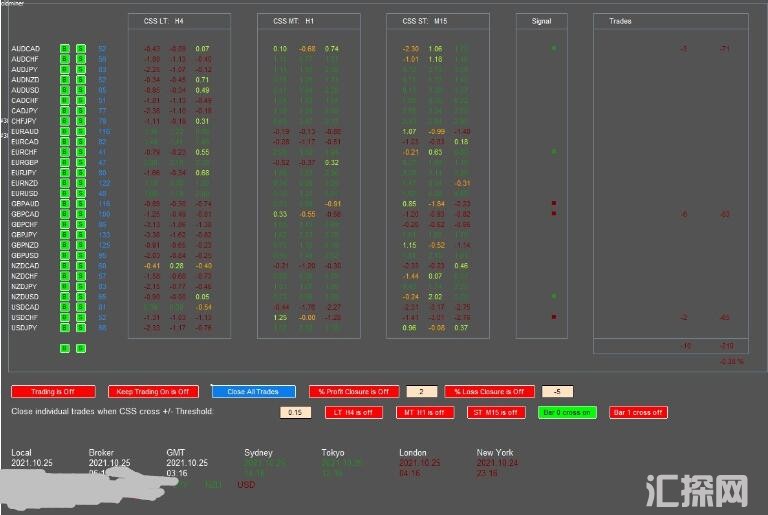Click the red signal marker for USDCHF
This screenshot has width=768, height=515.
pos(553,317)
